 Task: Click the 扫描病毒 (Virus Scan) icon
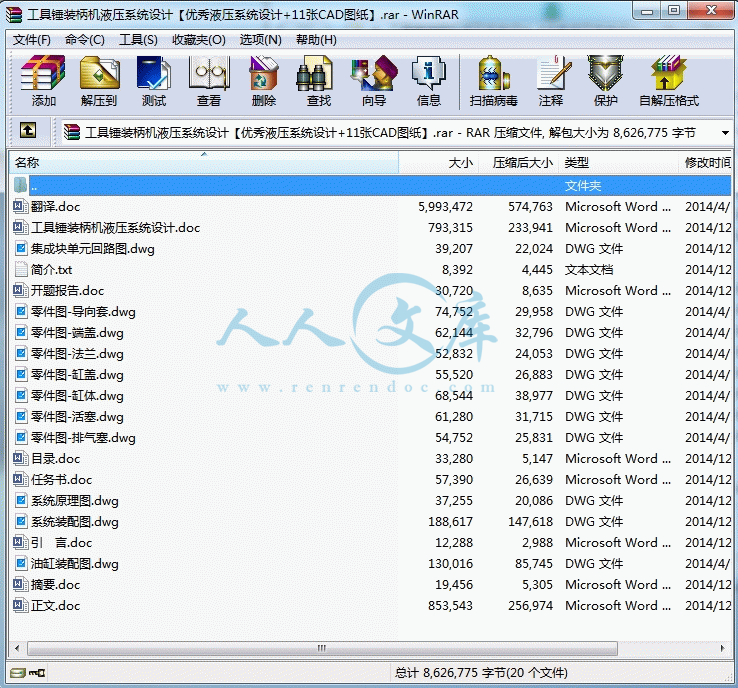point(493,73)
